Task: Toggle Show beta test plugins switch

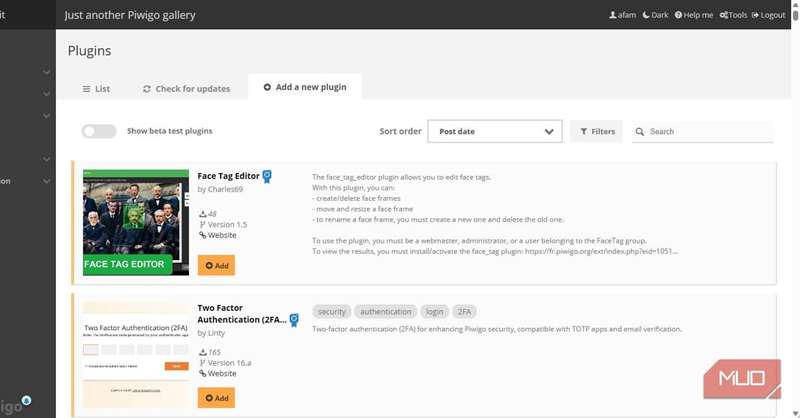Action: 99,131
